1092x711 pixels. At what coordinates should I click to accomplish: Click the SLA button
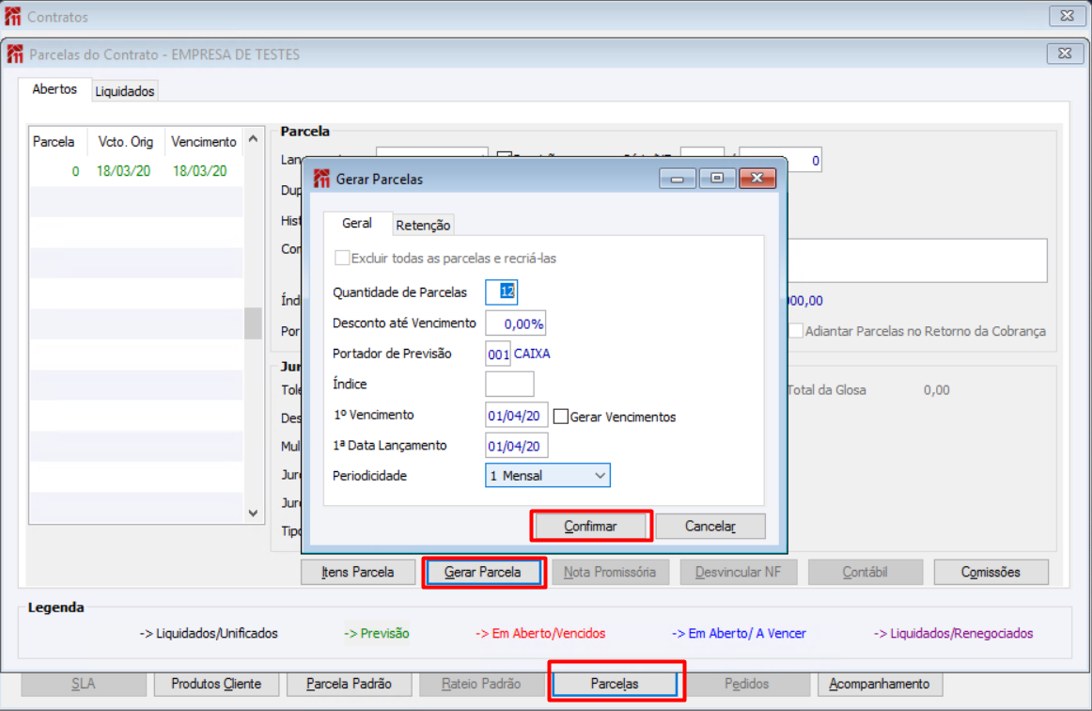(84, 684)
